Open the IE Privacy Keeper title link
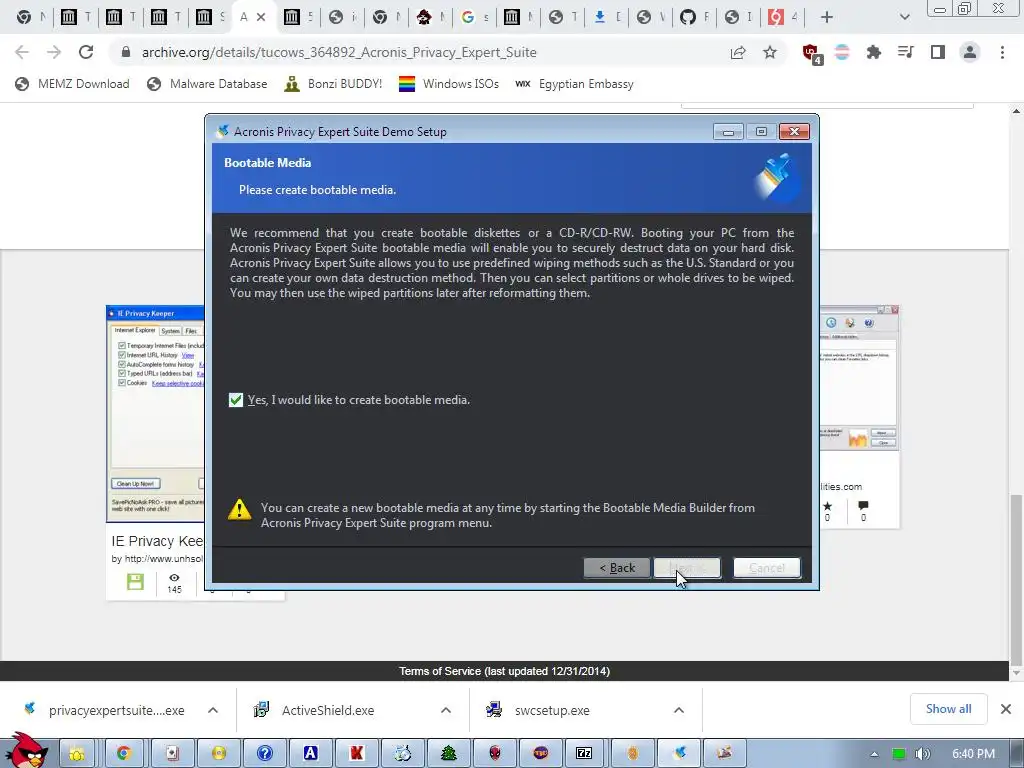This screenshot has height=768, width=1024. 157,541
